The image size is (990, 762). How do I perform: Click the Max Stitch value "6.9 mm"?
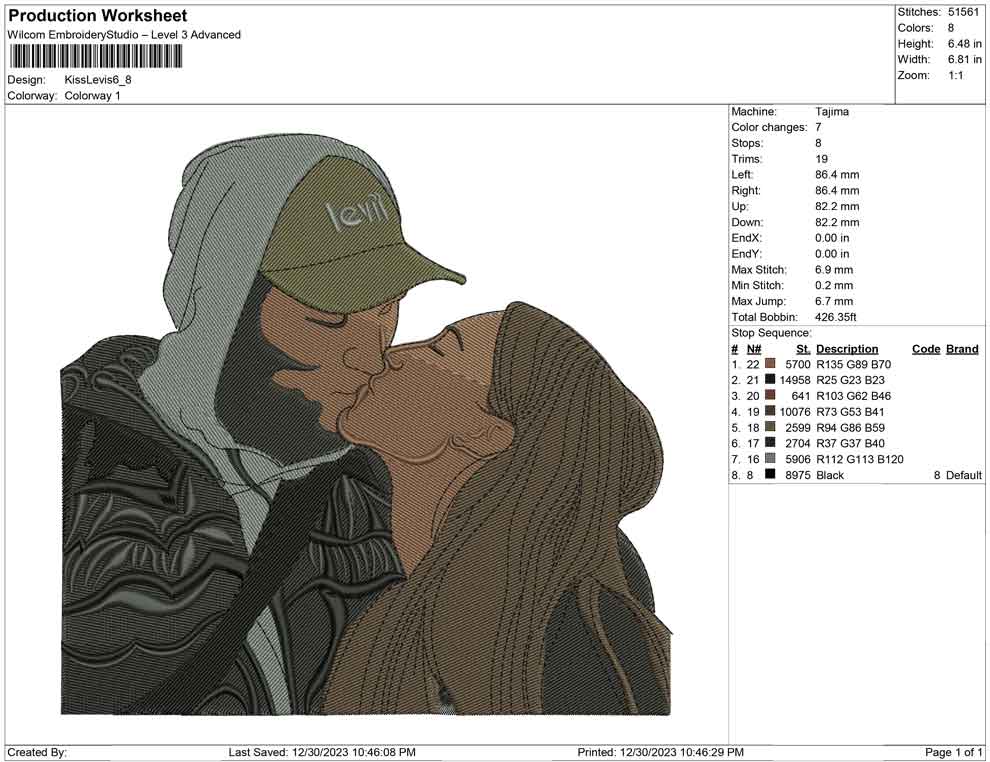(834, 270)
